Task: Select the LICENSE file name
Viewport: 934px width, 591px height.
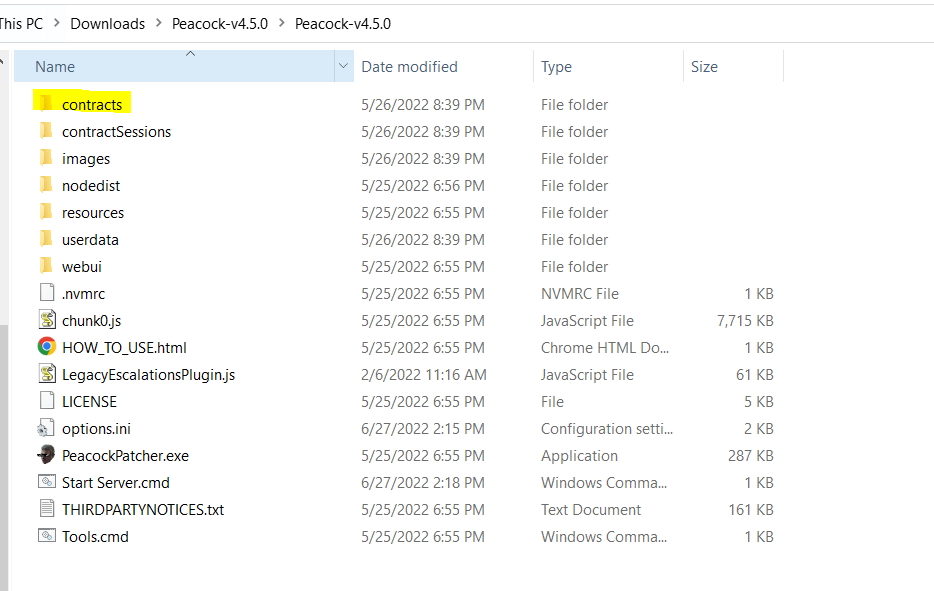Action: point(89,401)
